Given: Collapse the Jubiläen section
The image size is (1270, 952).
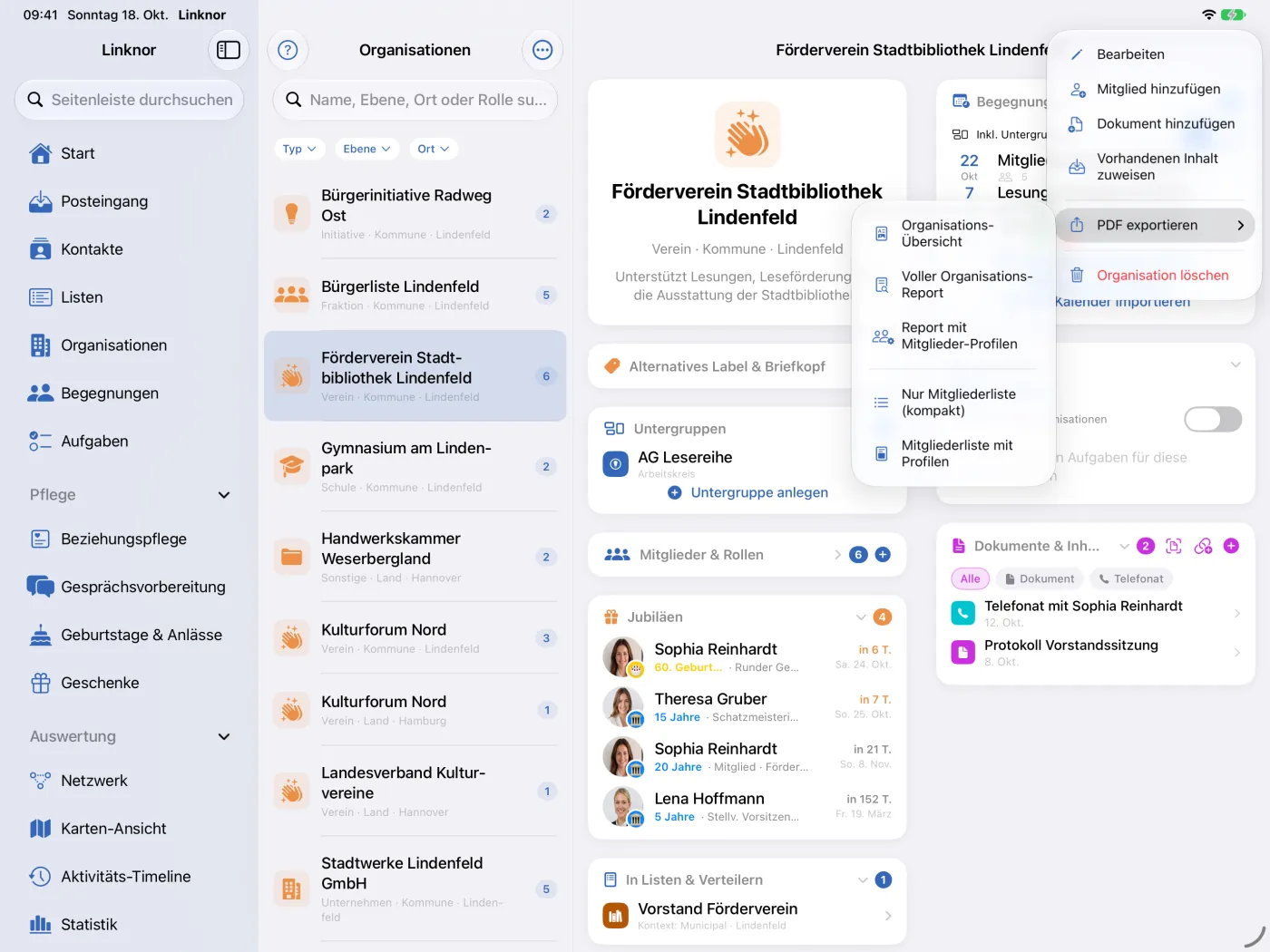Looking at the screenshot, I should (x=861, y=617).
